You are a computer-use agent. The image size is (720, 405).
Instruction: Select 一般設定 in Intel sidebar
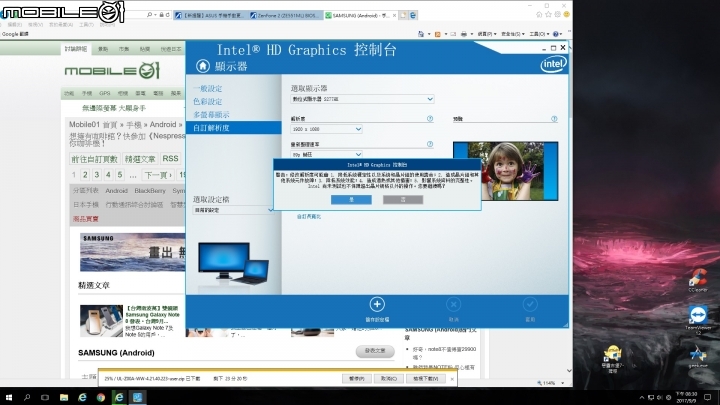click(208, 88)
